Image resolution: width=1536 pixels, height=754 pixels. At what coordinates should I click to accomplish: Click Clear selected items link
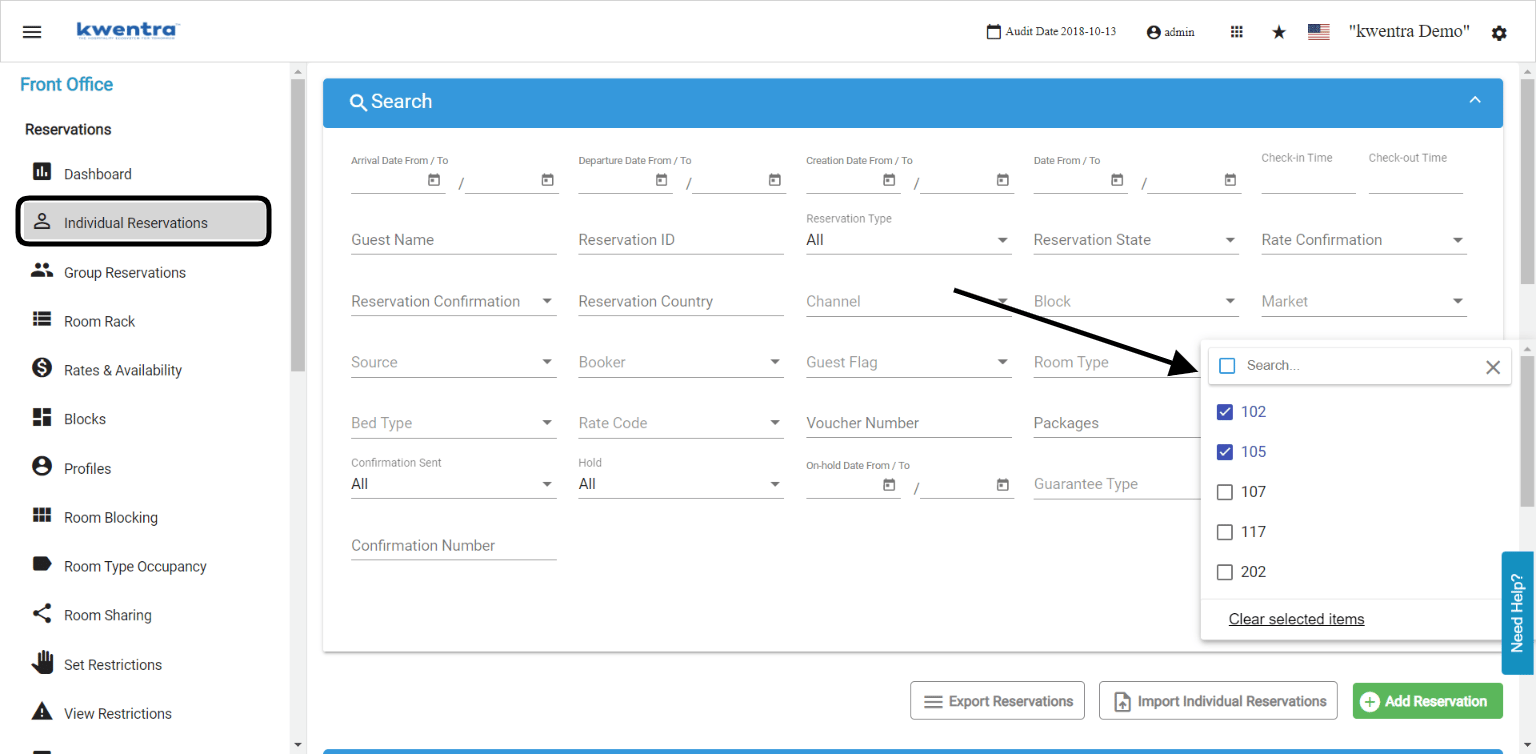click(1296, 619)
